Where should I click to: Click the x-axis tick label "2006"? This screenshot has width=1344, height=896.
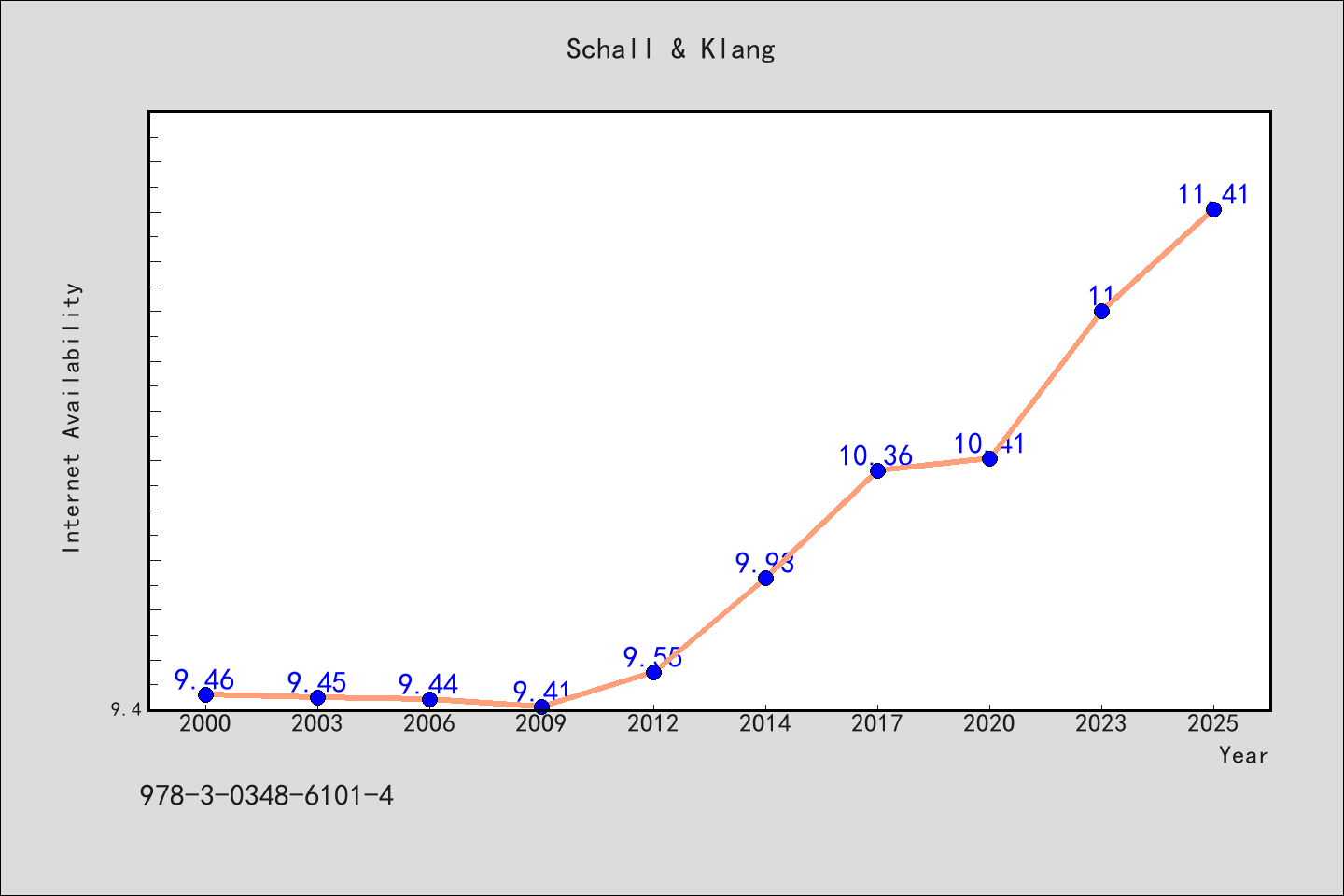pos(429,723)
